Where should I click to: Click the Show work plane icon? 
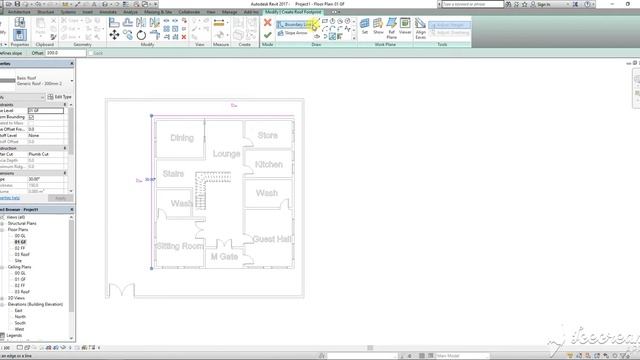click(x=378, y=26)
